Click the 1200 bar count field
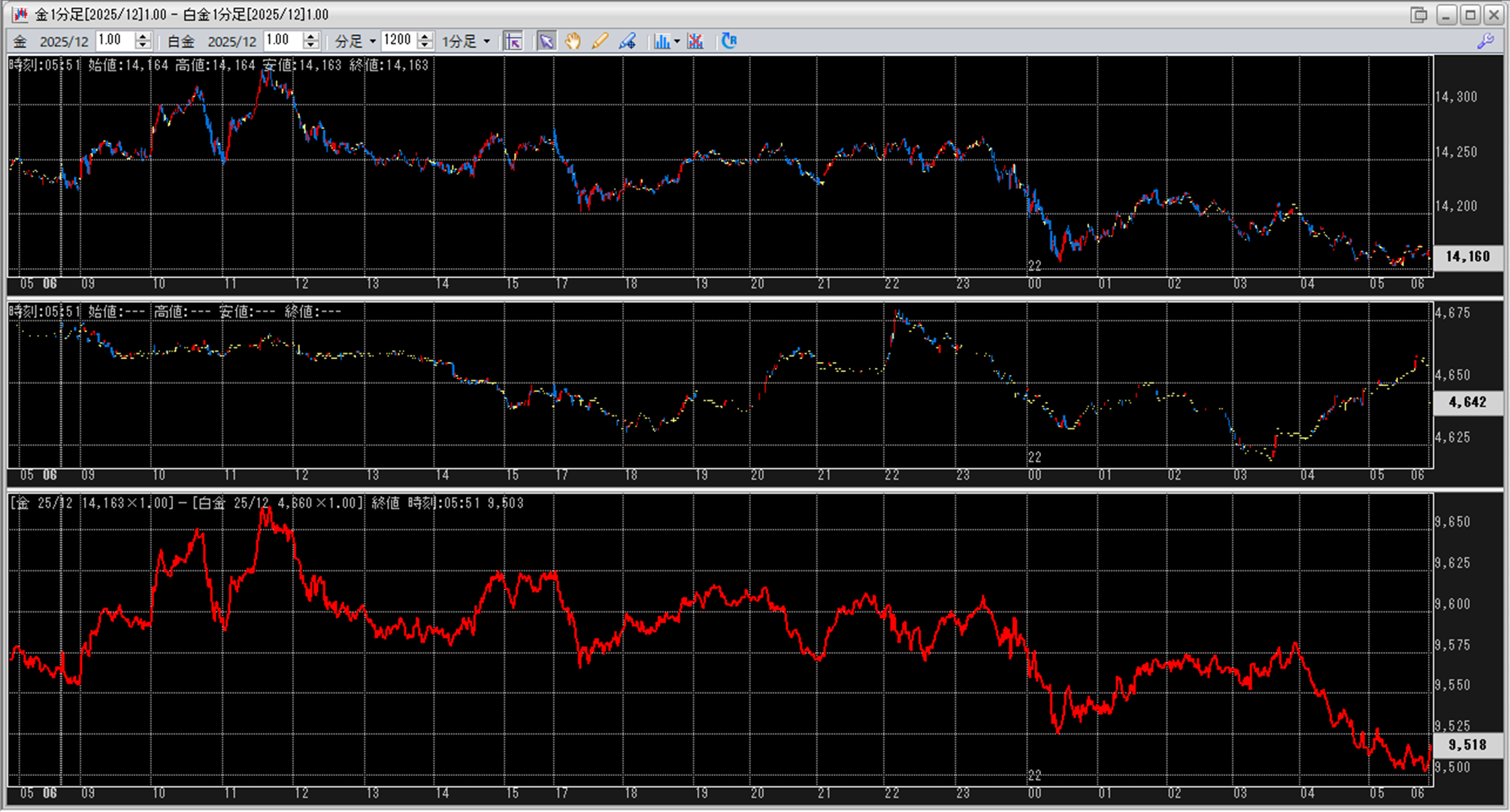Screen dimensions: 1510x812 pos(398,41)
